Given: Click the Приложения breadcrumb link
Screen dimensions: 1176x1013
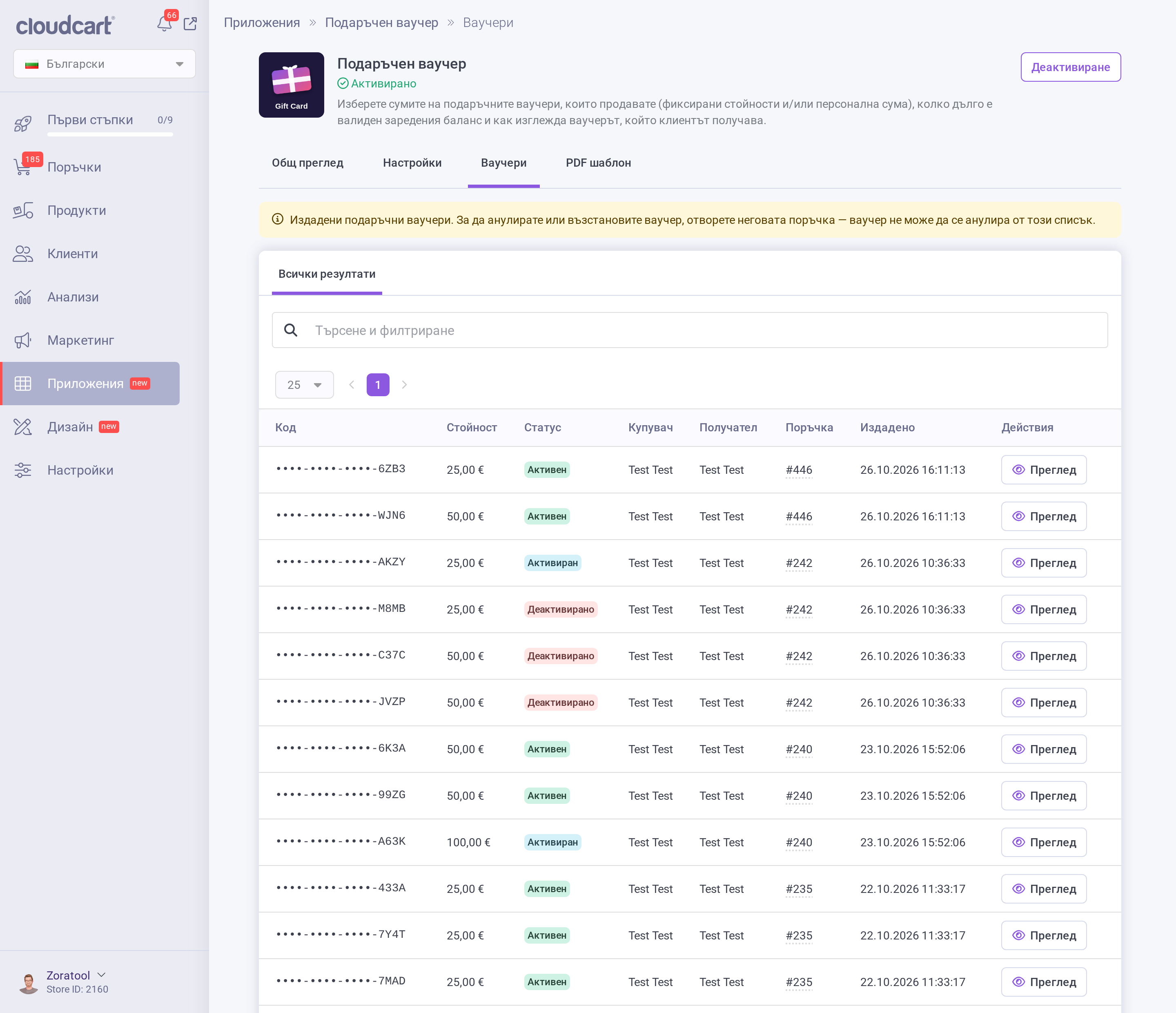Looking at the screenshot, I should coord(262,23).
